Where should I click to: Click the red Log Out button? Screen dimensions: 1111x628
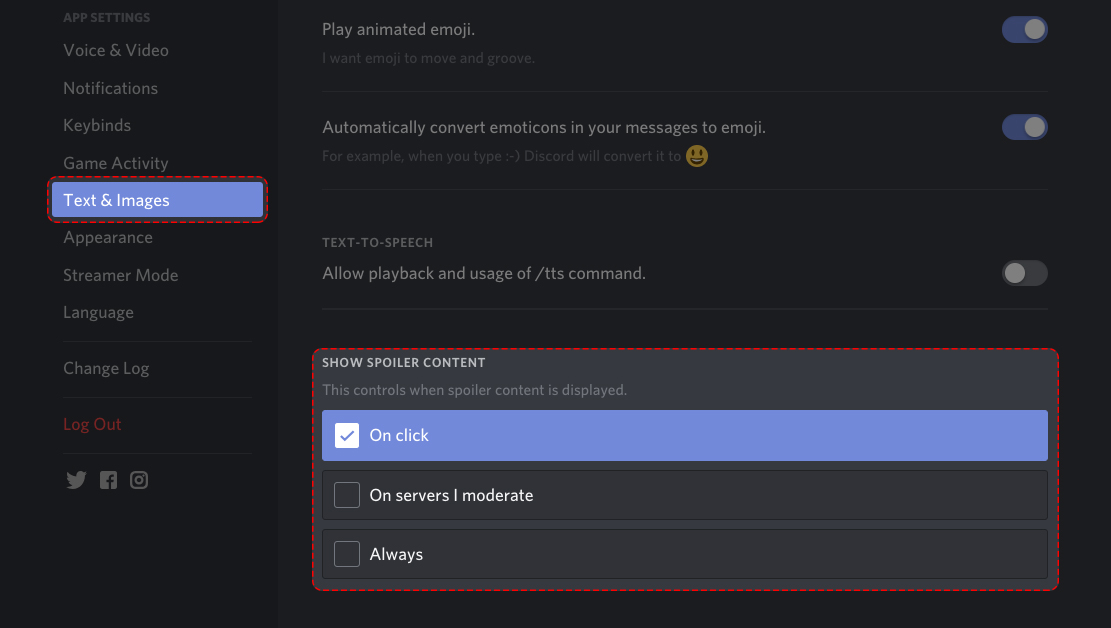point(92,424)
